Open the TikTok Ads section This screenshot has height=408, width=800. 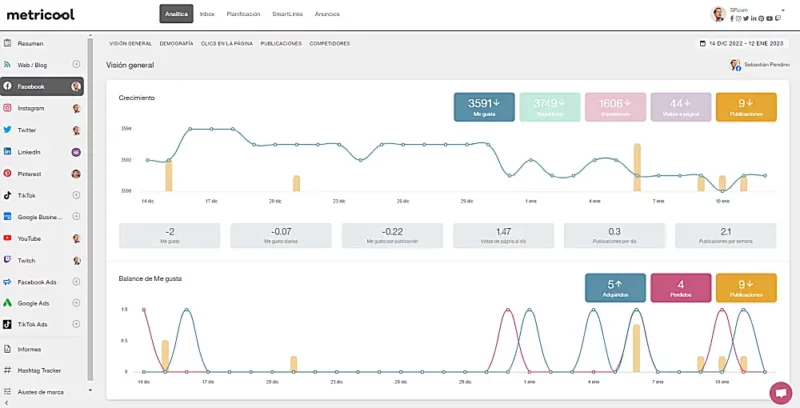(32, 324)
